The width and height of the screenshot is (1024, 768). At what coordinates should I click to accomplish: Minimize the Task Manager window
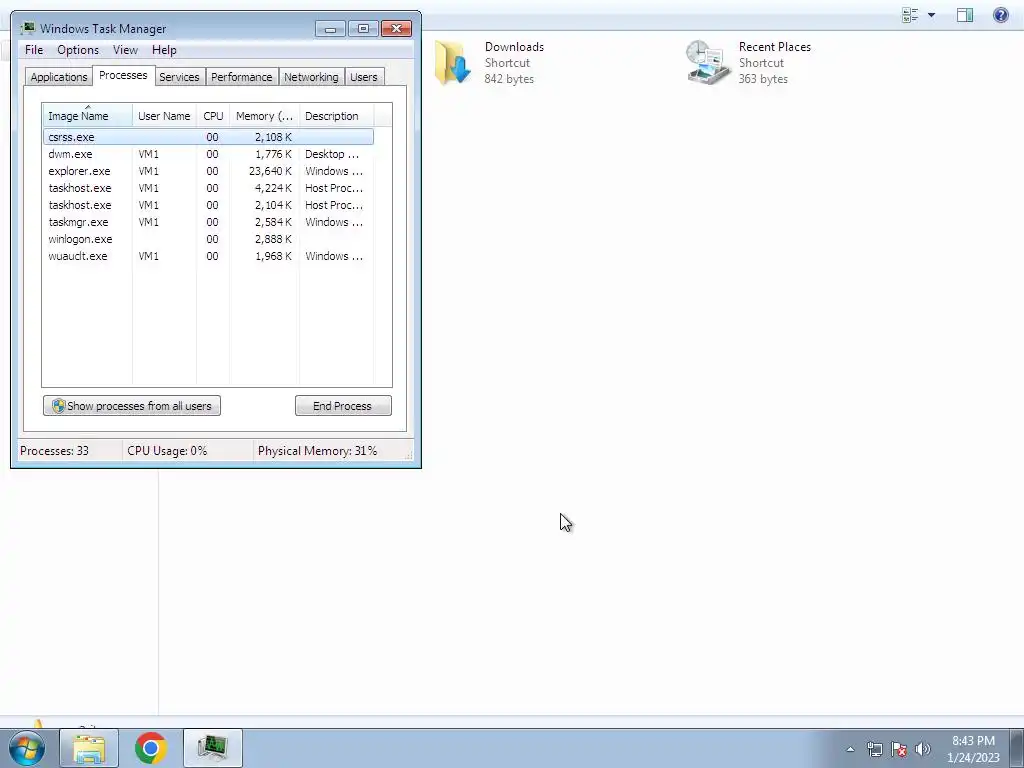coord(330,29)
